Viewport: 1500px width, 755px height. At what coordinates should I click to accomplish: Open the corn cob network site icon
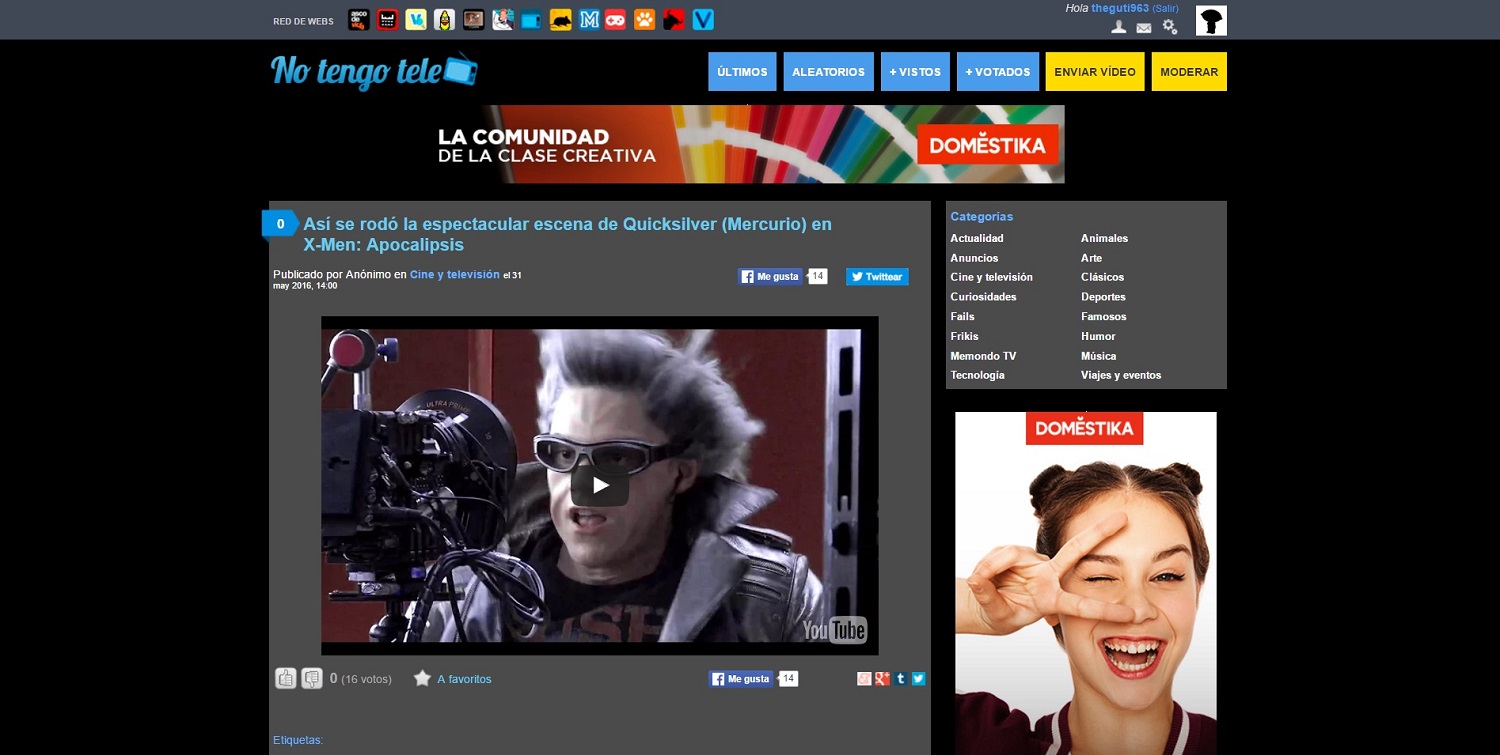pyautogui.click(x=445, y=19)
